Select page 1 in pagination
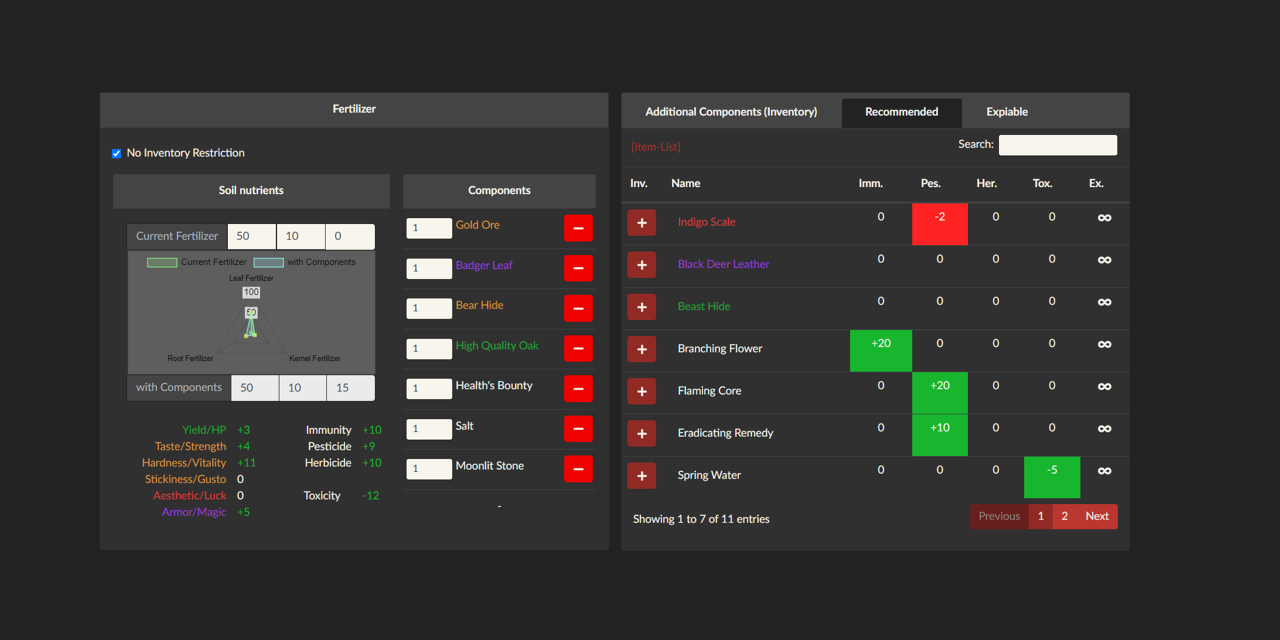The height and width of the screenshot is (640, 1280). coord(1041,517)
